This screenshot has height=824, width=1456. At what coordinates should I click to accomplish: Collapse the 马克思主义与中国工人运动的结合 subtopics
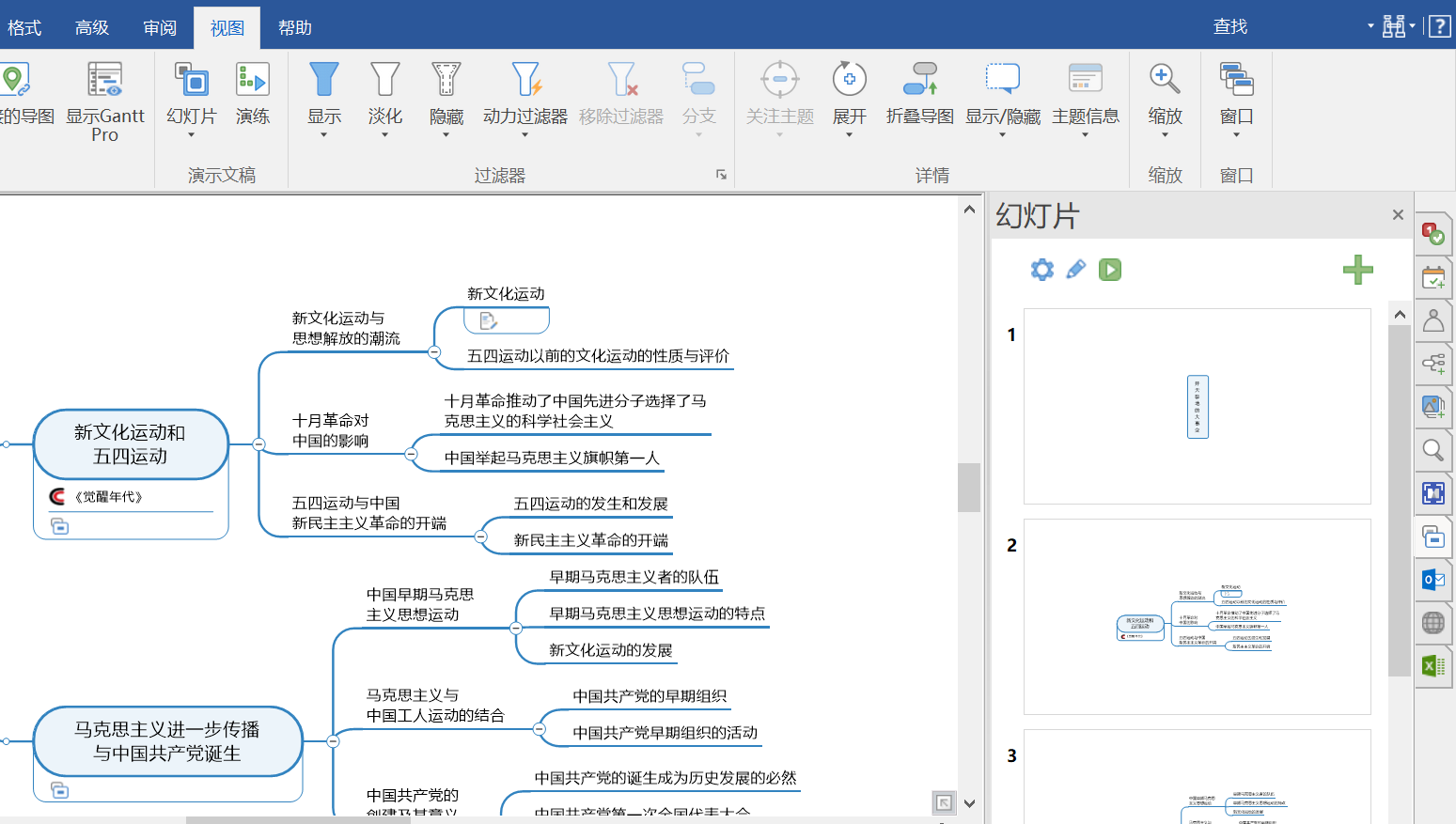tap(539, 728)
